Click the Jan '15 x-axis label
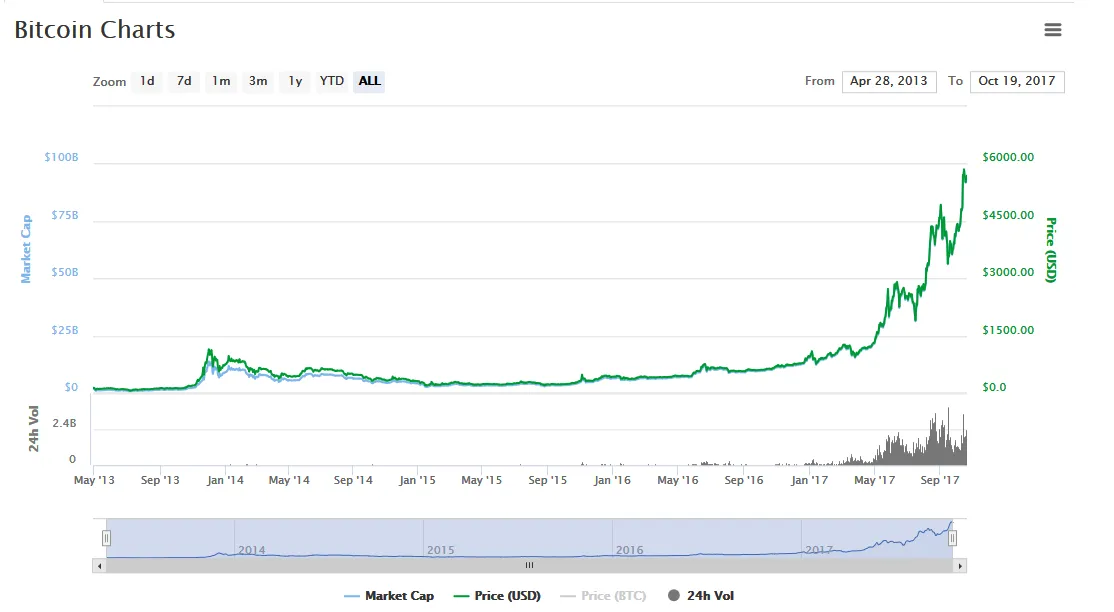 click(417, 481)
